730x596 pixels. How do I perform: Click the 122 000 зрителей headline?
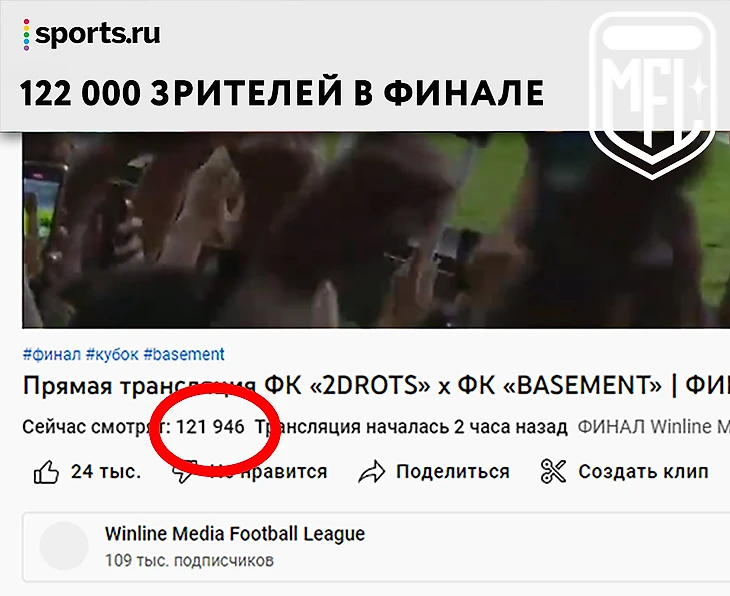[x=282, y=92]
